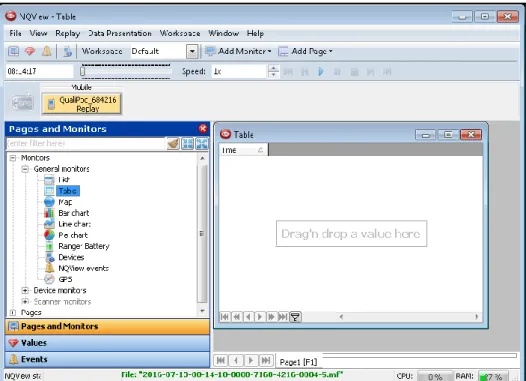
Task: Click the Drag'n drop a value box
Action: tap(351, 233)
